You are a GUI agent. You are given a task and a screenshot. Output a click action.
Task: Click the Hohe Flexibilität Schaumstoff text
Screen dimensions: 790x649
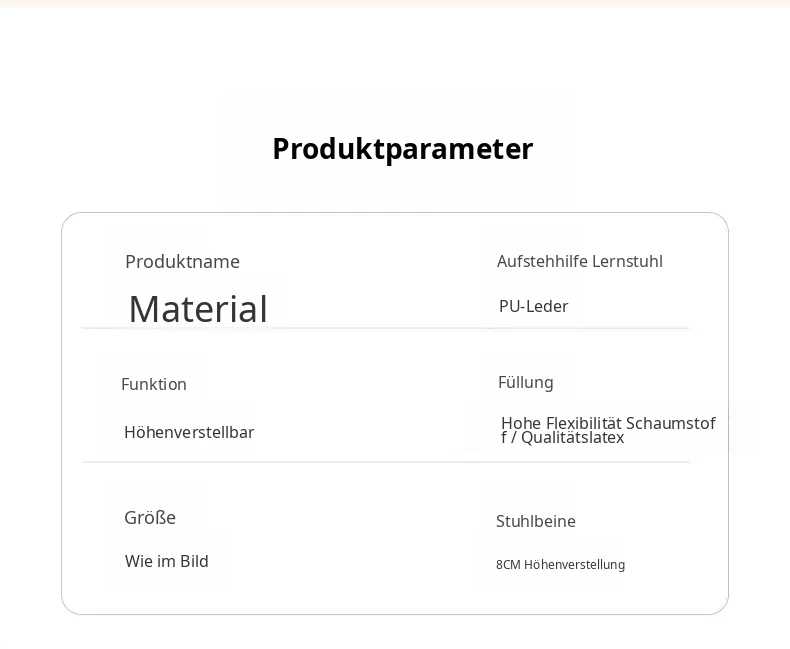click(608, 423)
